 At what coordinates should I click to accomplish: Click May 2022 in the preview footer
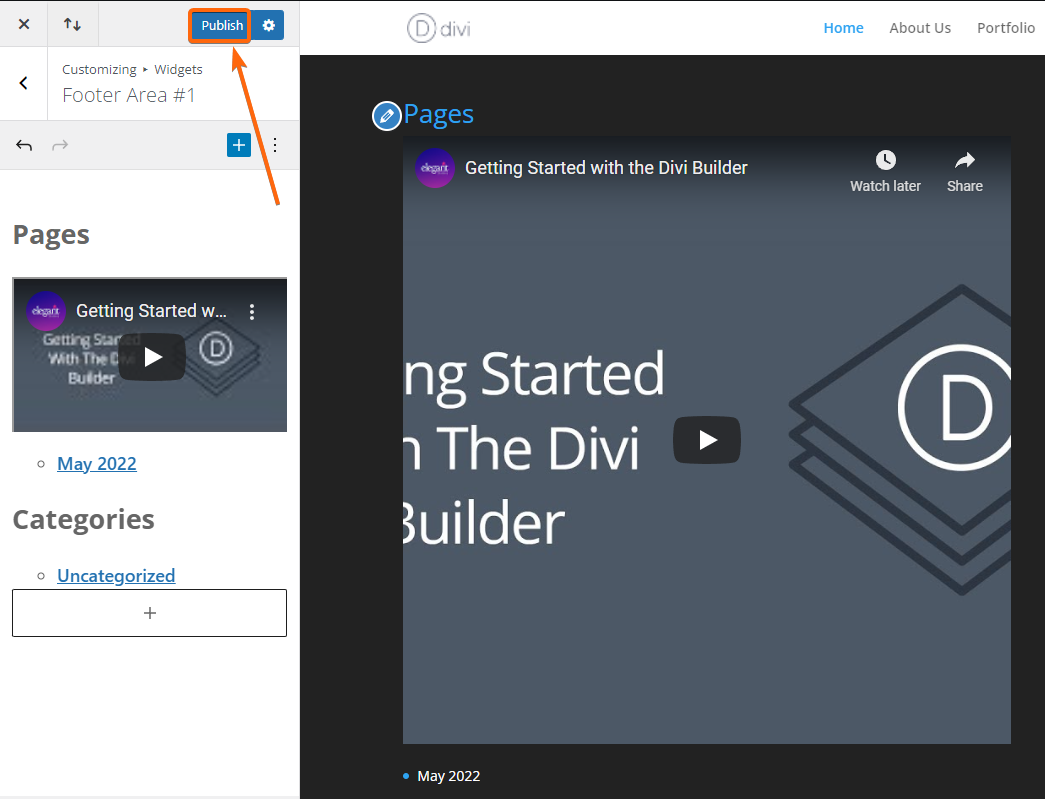tap(449, 776)
